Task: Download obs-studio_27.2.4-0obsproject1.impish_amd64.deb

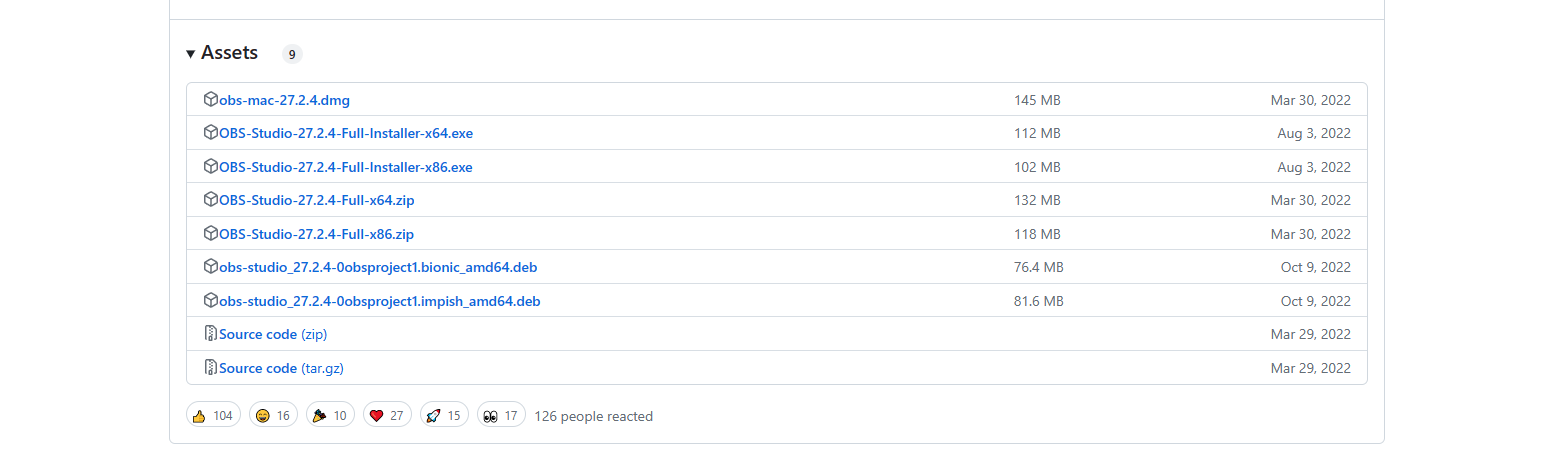Action: click(x=380, y=301)
